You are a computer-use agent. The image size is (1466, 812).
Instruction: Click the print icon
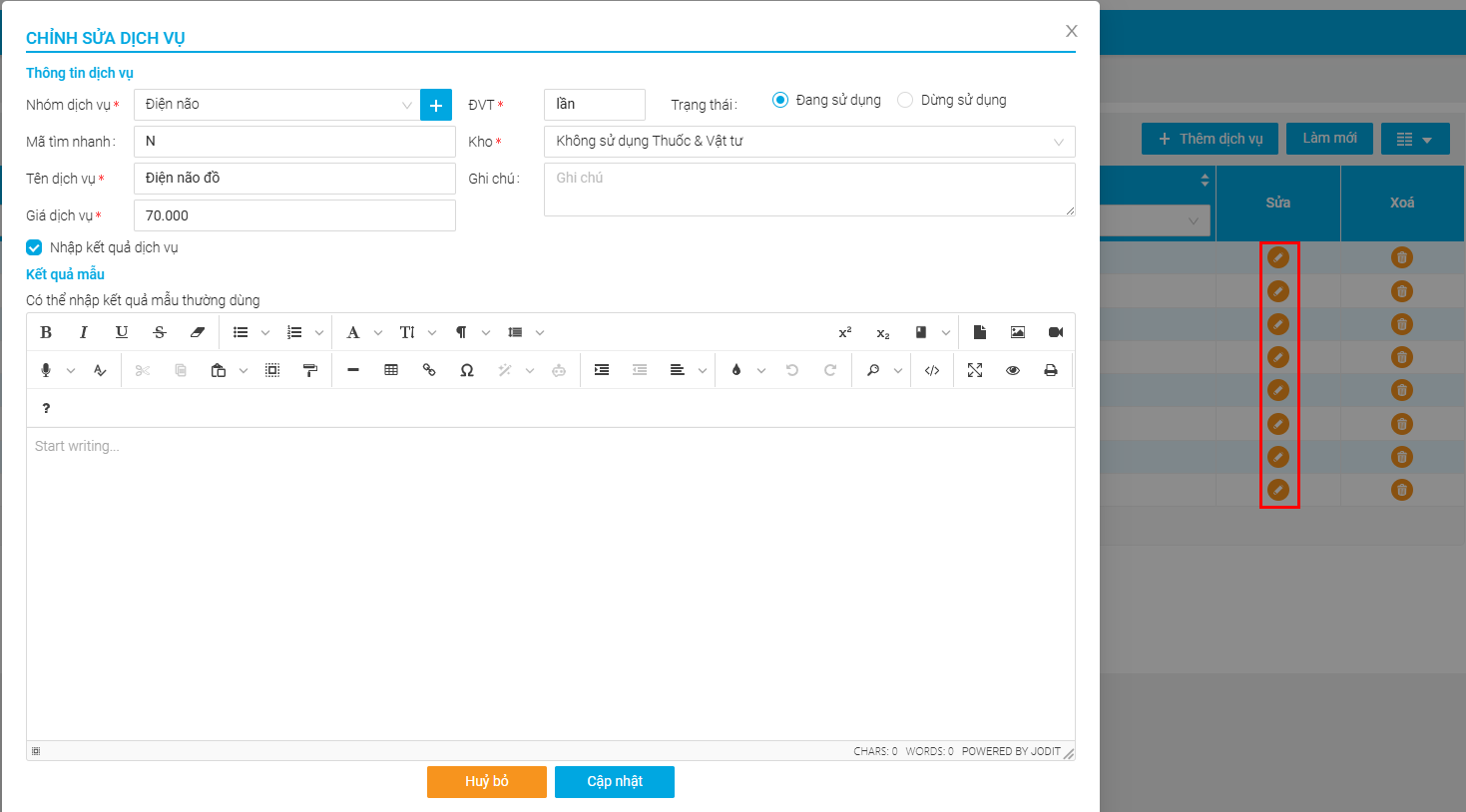[1051, 370]
